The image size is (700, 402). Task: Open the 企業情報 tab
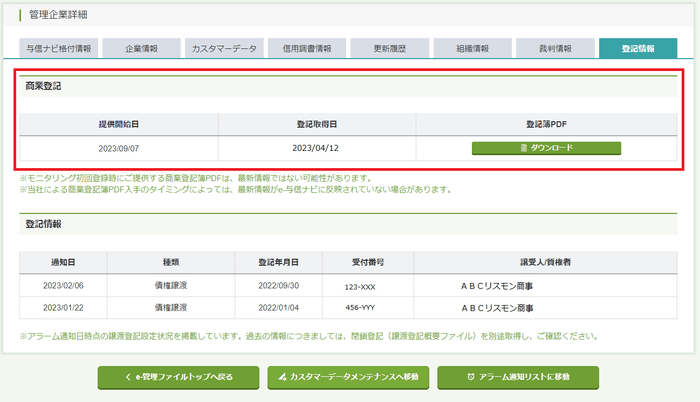(x=138, y=47)
